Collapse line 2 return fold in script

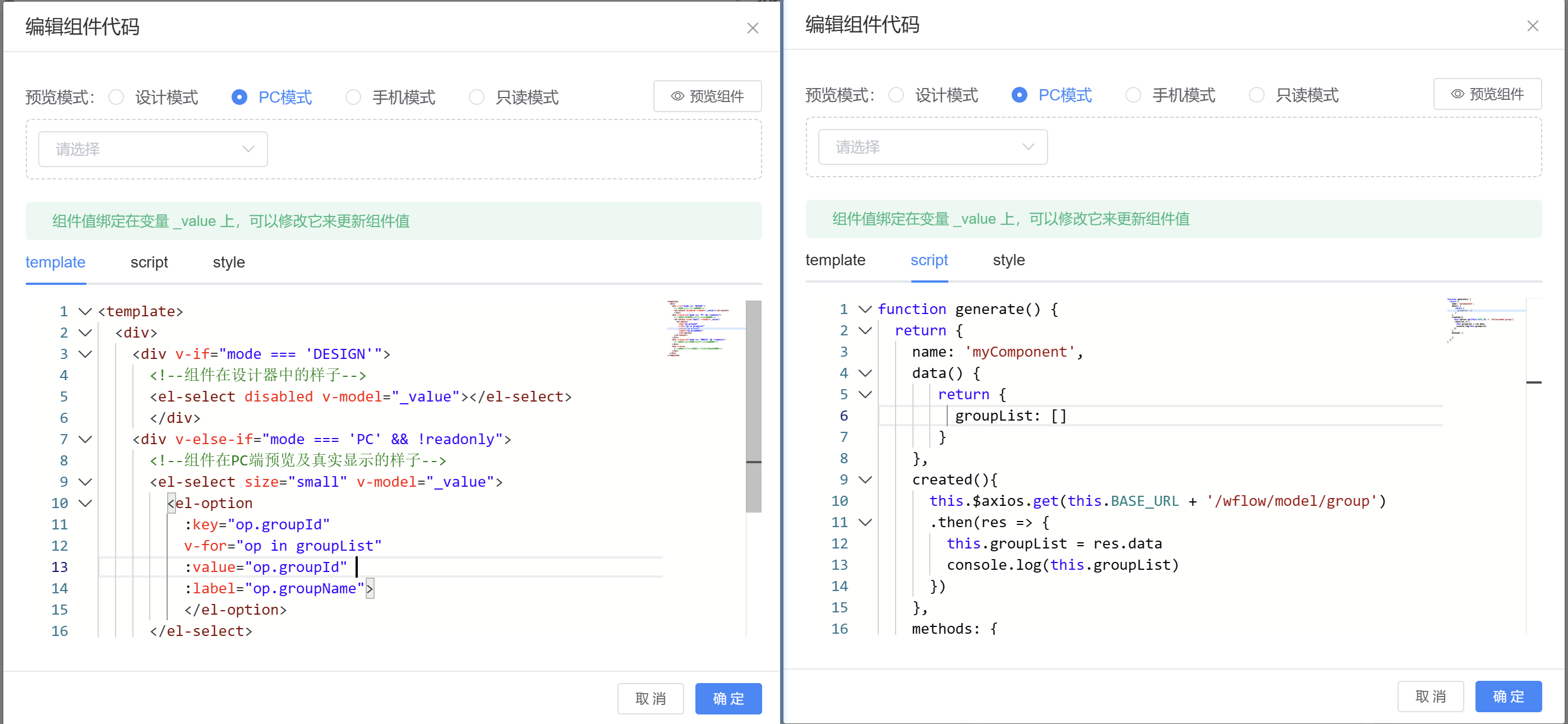pyautogui.click(x=865, y=331)
